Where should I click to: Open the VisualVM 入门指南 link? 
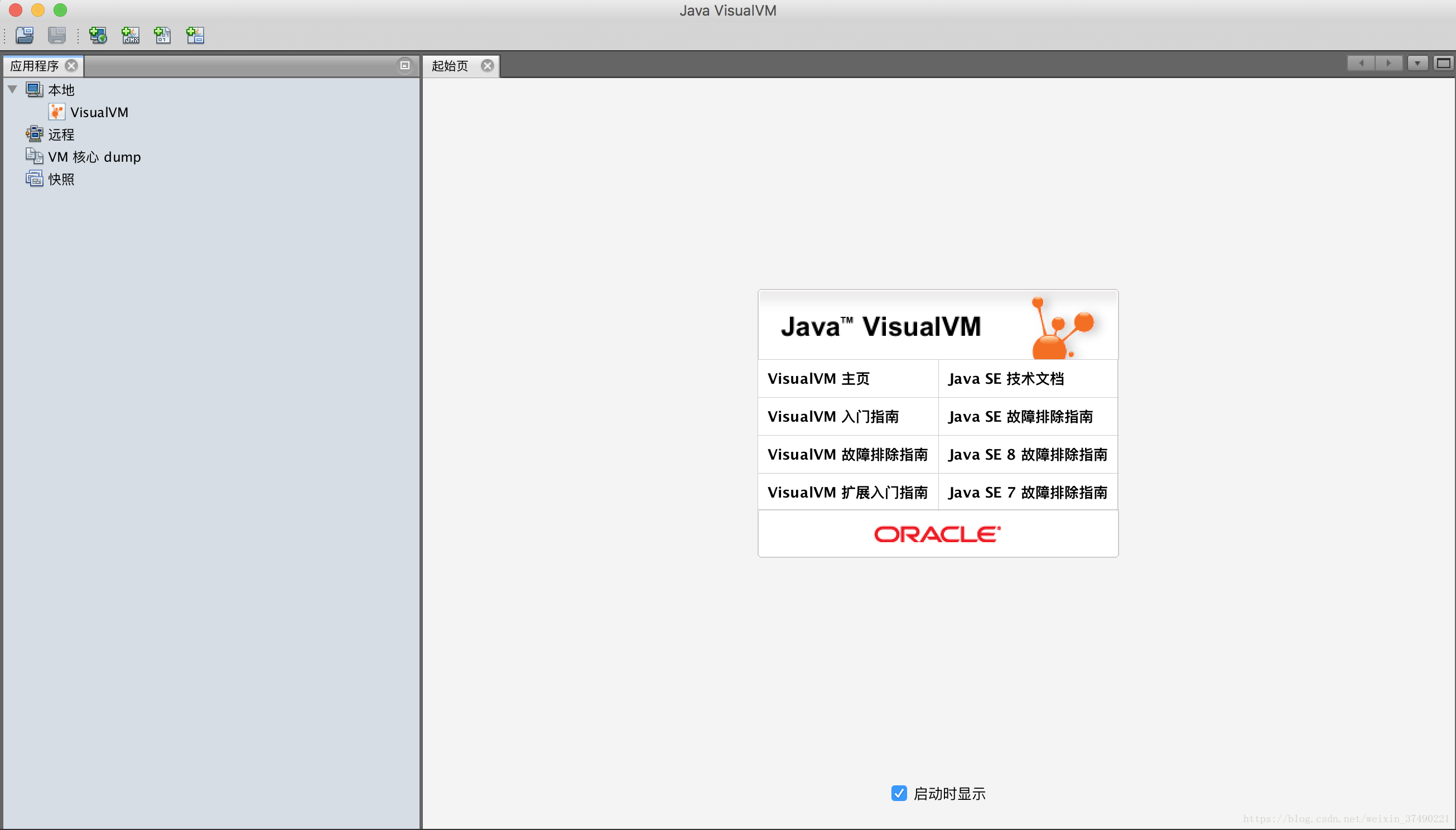[833, 417]
